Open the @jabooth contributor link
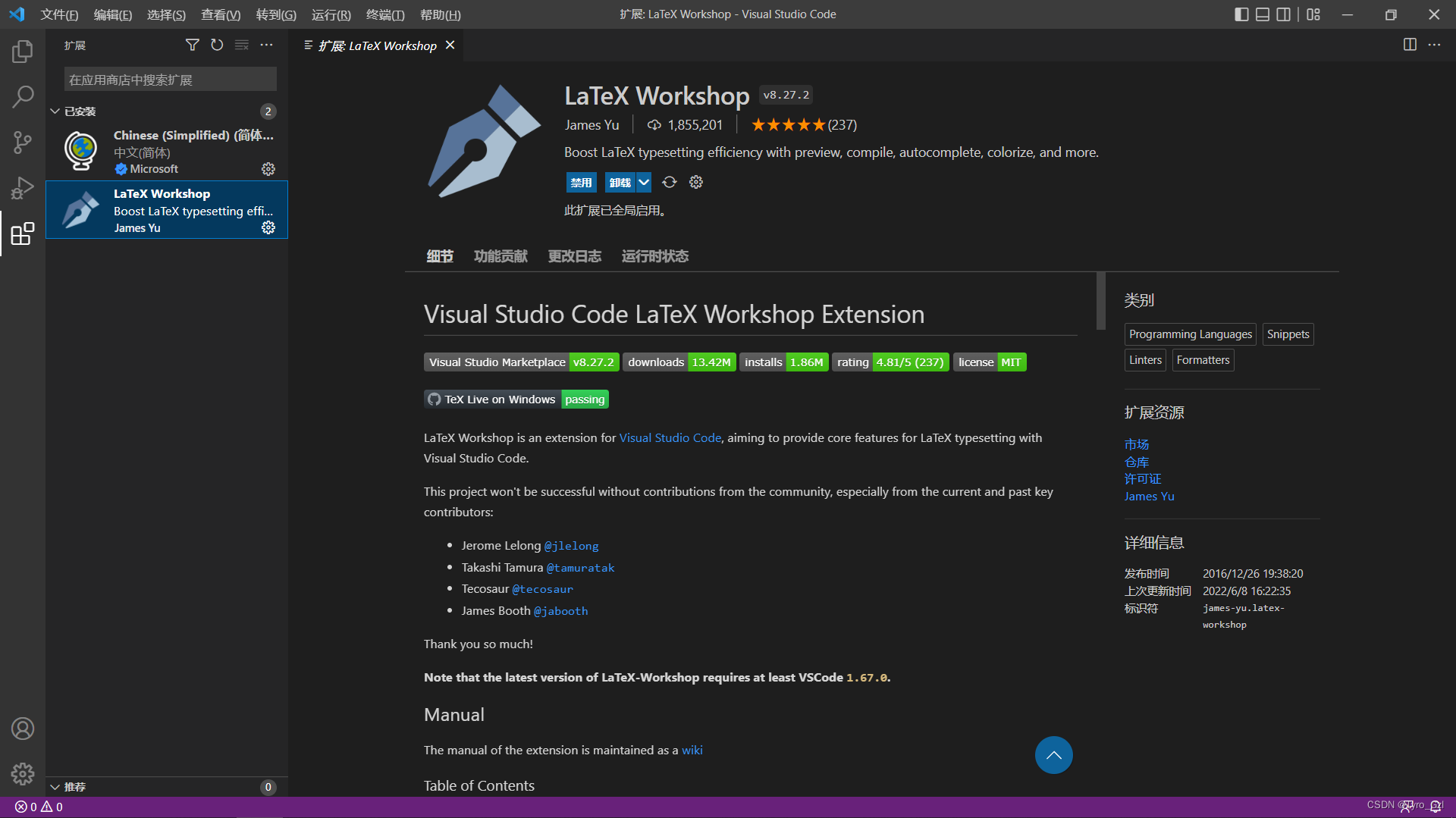This screenshot has width=1456, height=818. point(560,611)
